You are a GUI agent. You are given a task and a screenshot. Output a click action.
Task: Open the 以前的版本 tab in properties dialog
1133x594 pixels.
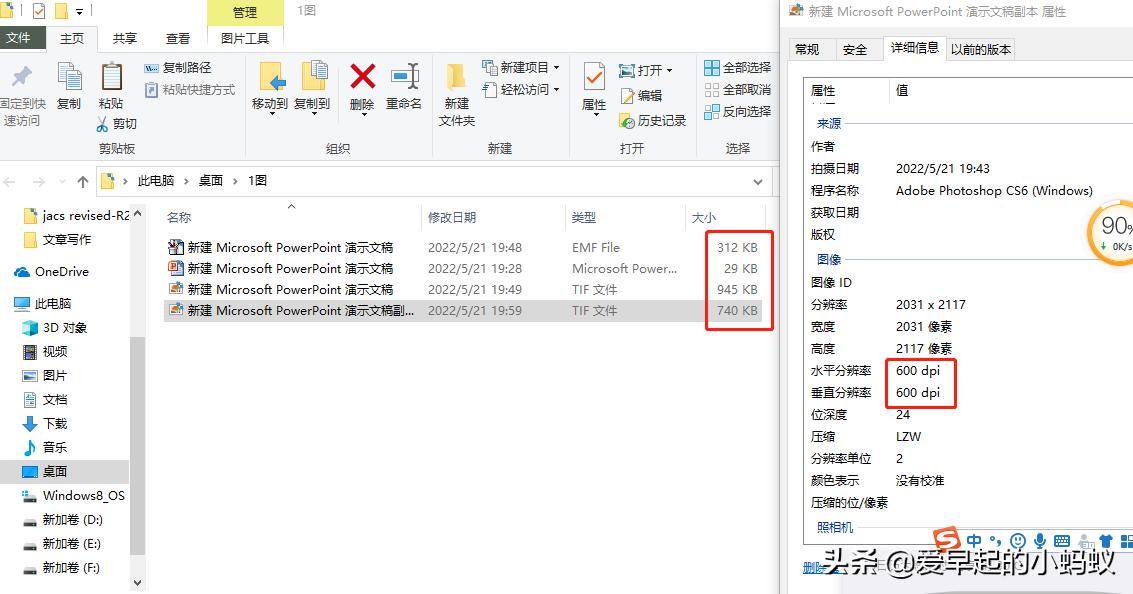click(x=981, y=47)
